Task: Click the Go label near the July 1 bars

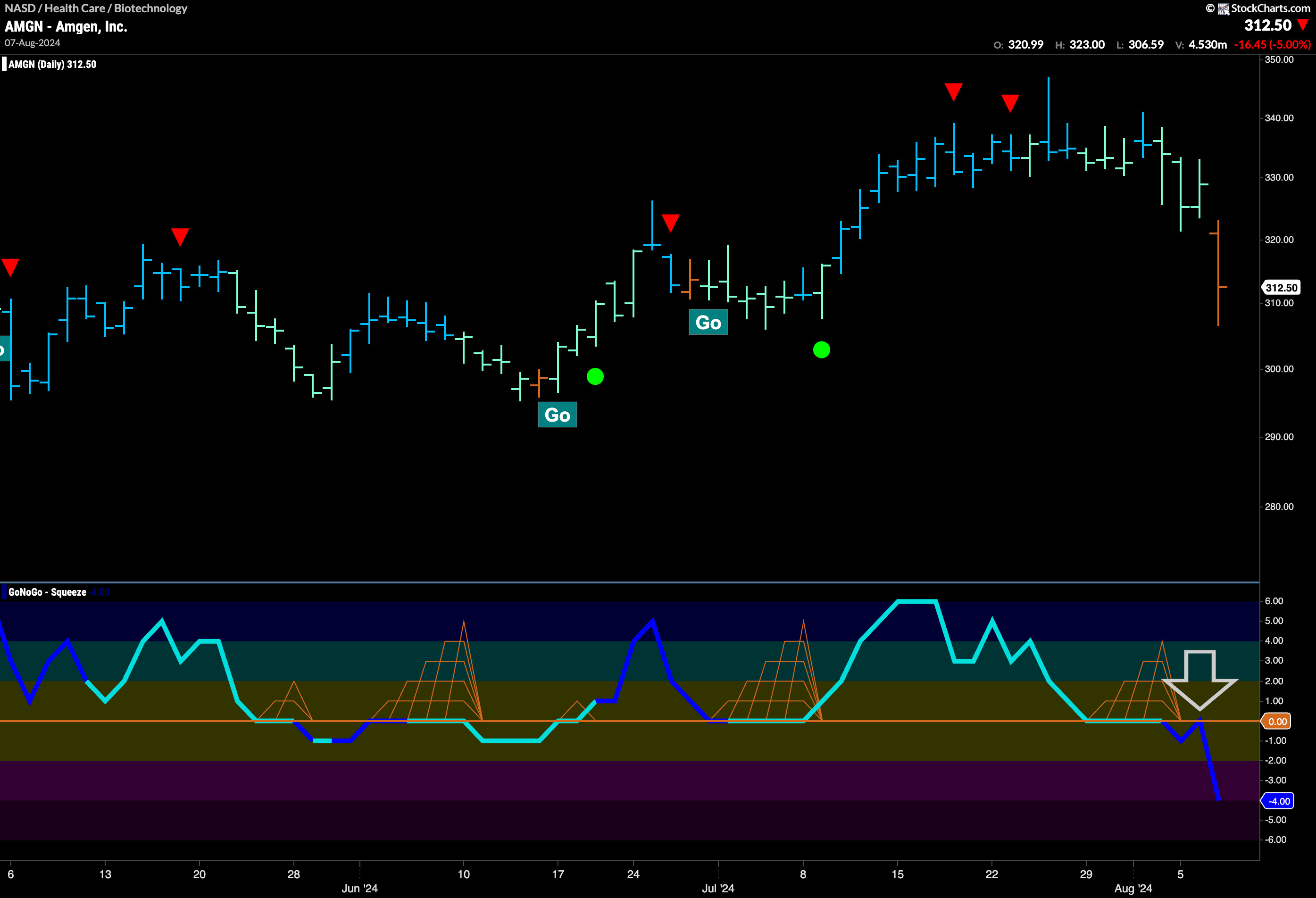Action: click(x=708, y=322)
